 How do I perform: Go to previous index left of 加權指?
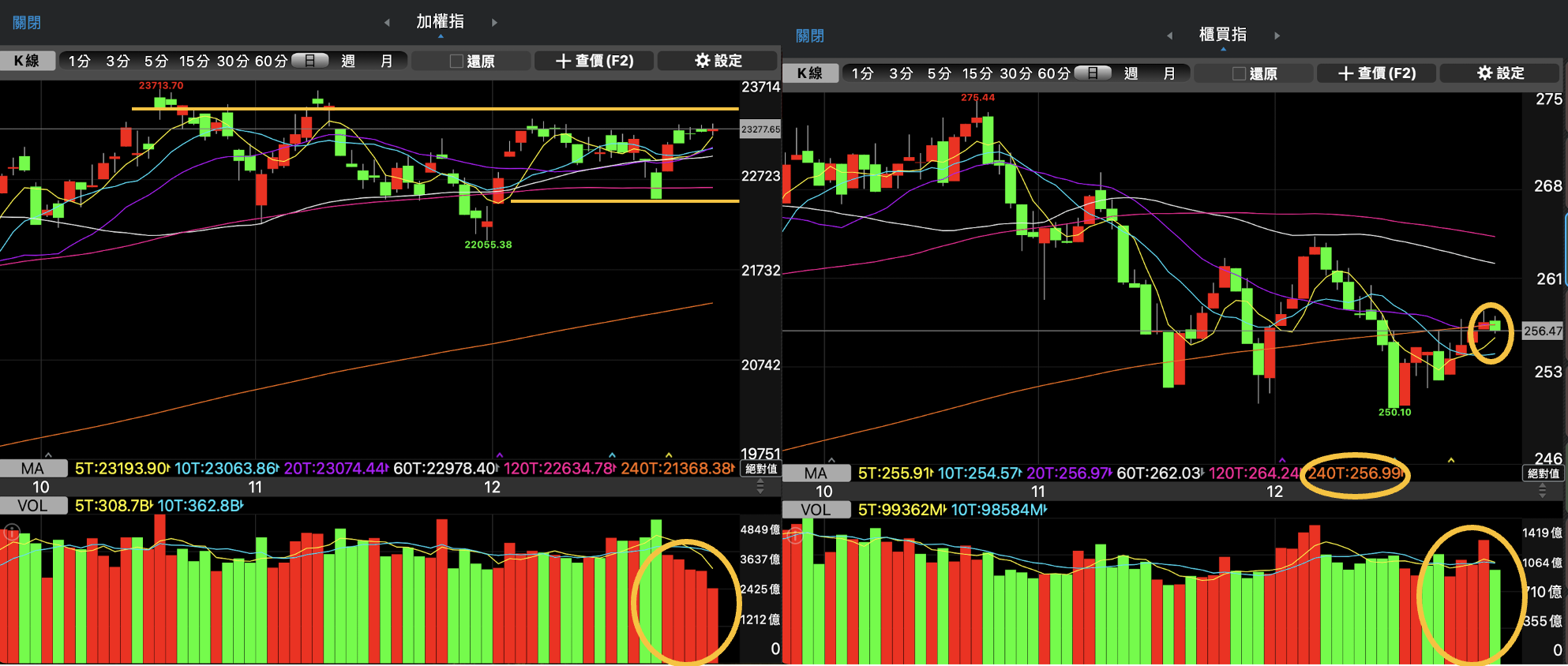(x=387, y=22)
